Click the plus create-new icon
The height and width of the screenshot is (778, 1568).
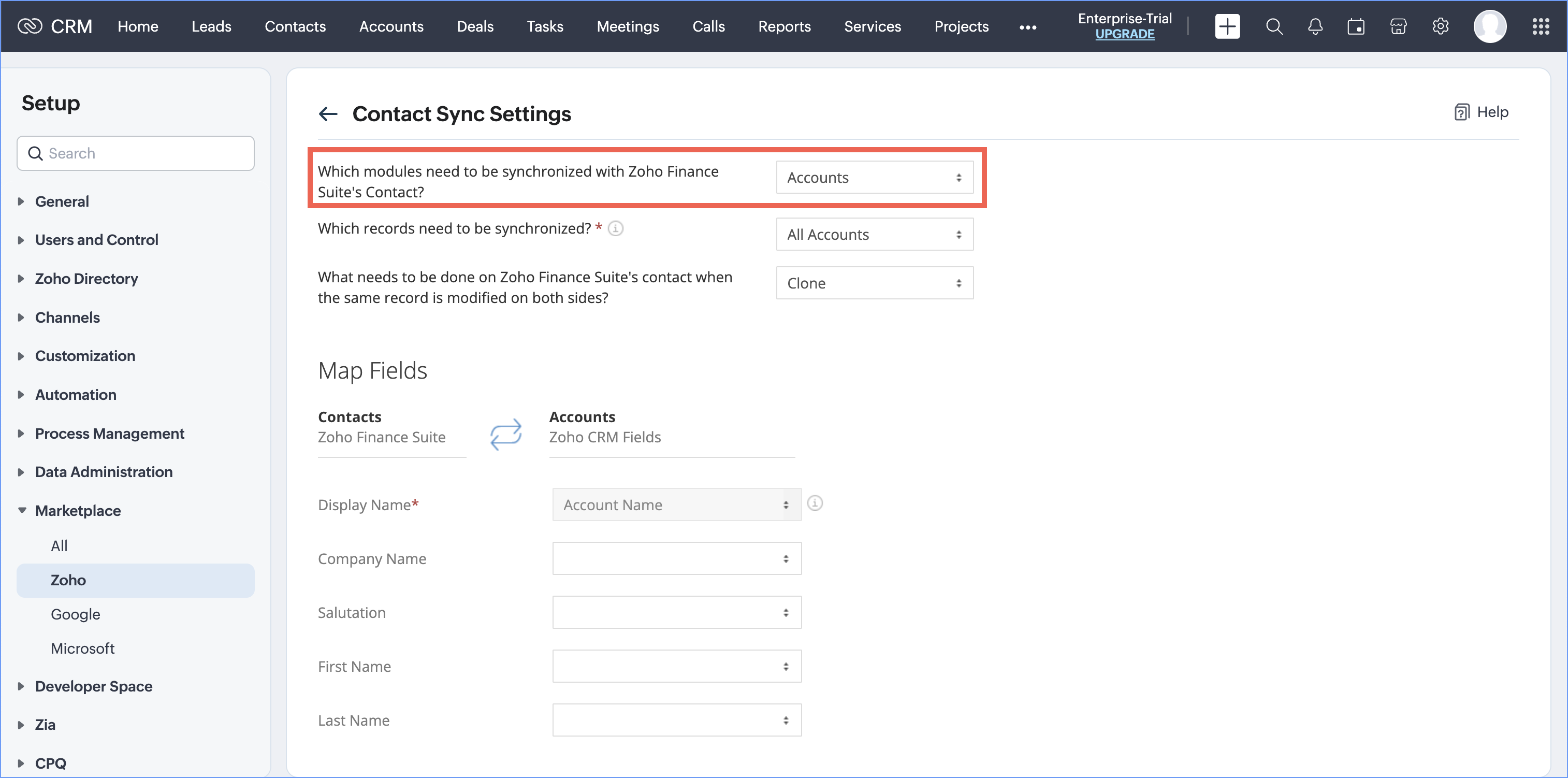click(x=1227, y=27)
